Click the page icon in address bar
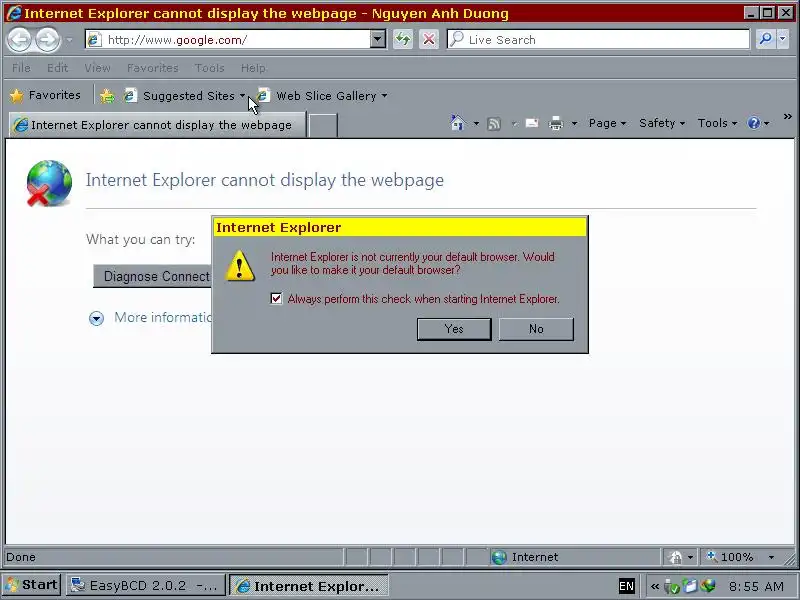 [95, 40]
